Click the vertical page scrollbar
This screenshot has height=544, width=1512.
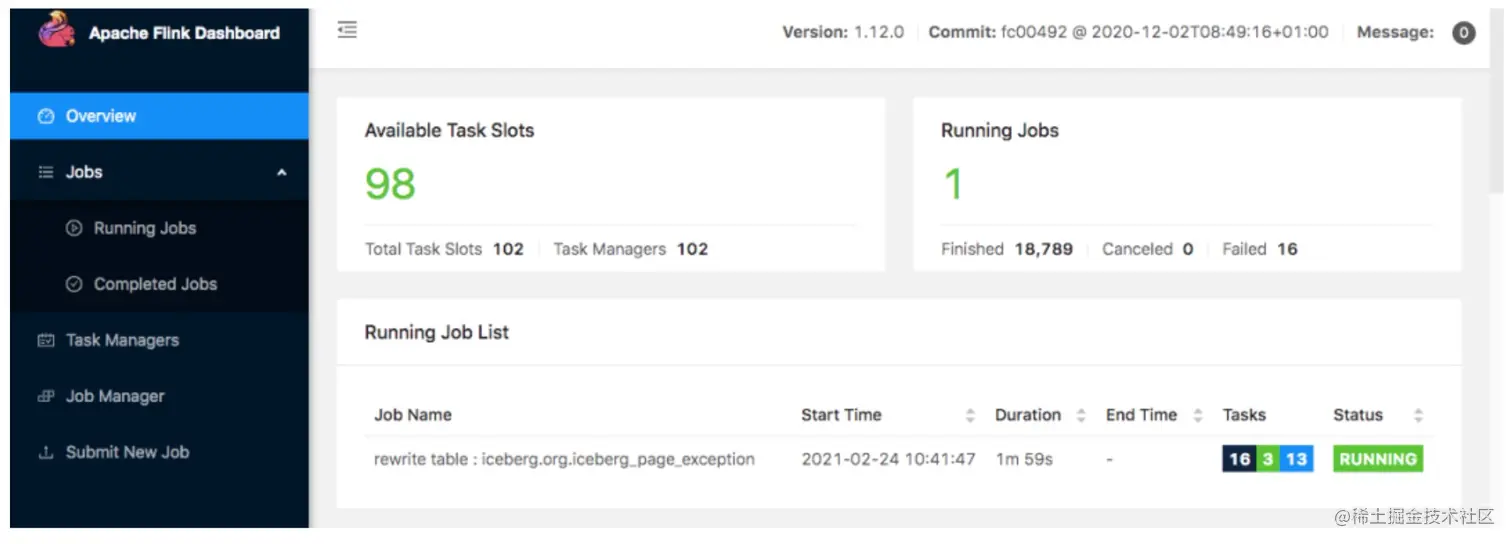pyautogui.click(x=1496, y=100)
